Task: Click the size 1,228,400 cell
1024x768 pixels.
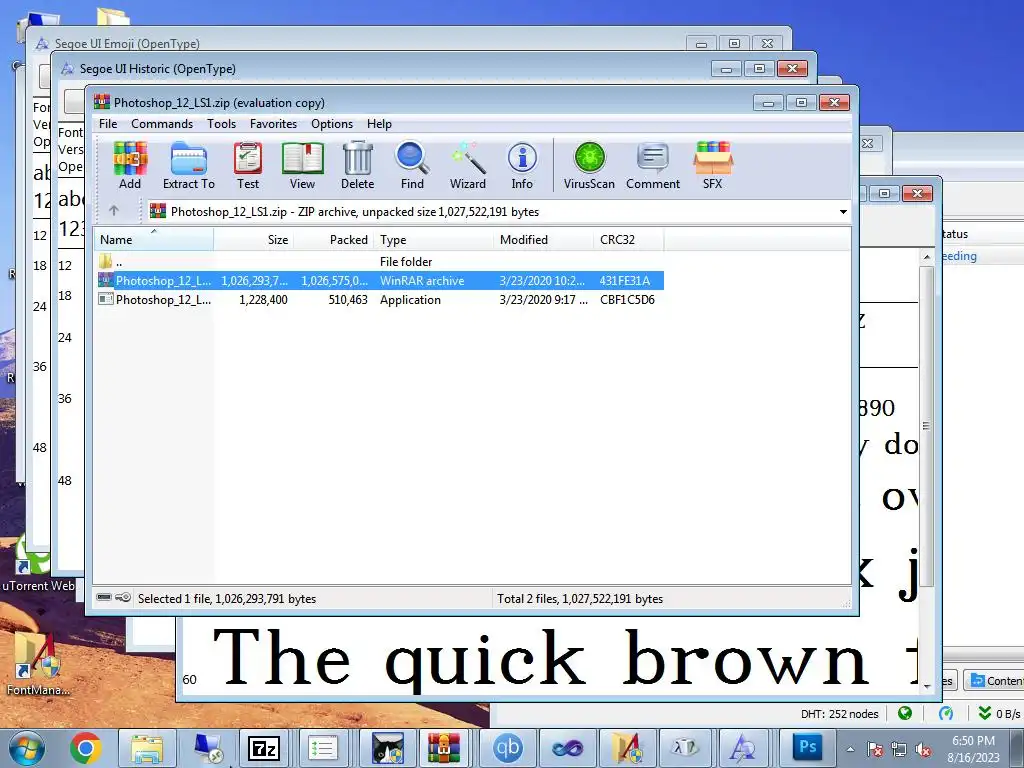Action: tap(263, 300)
